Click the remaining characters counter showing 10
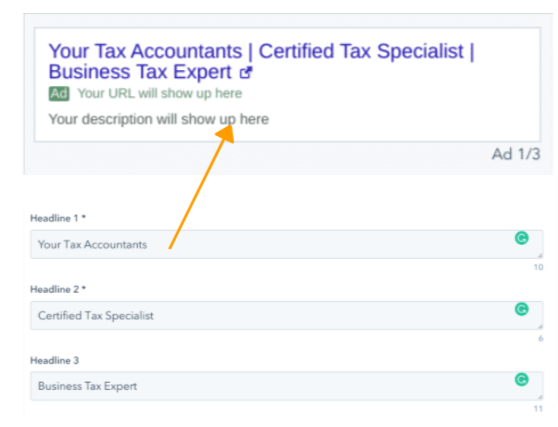 (538, 267)
